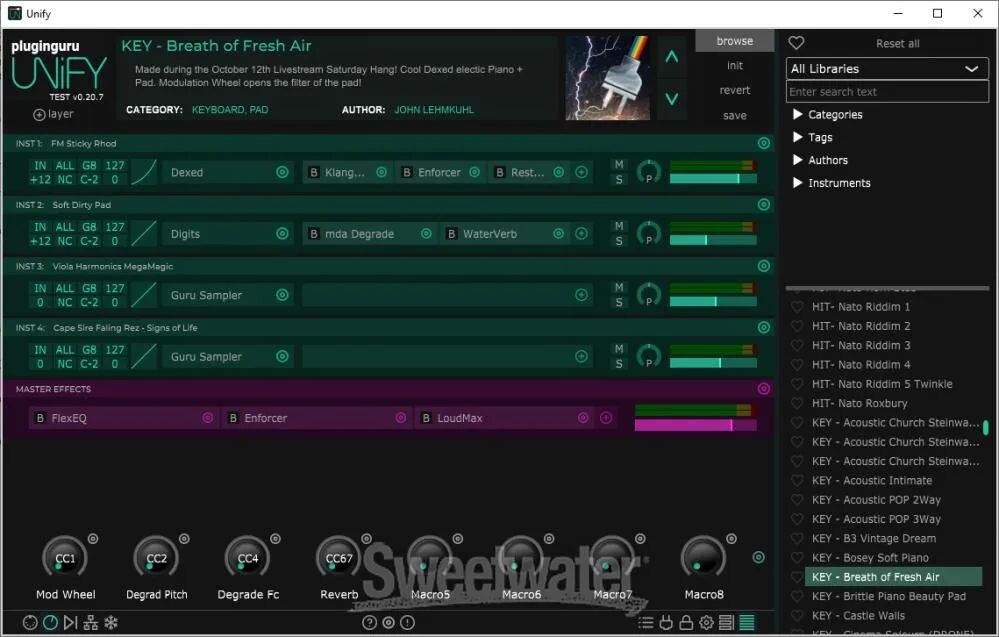Add effect to INST 3 with plus icon

[x=581, y=295]
